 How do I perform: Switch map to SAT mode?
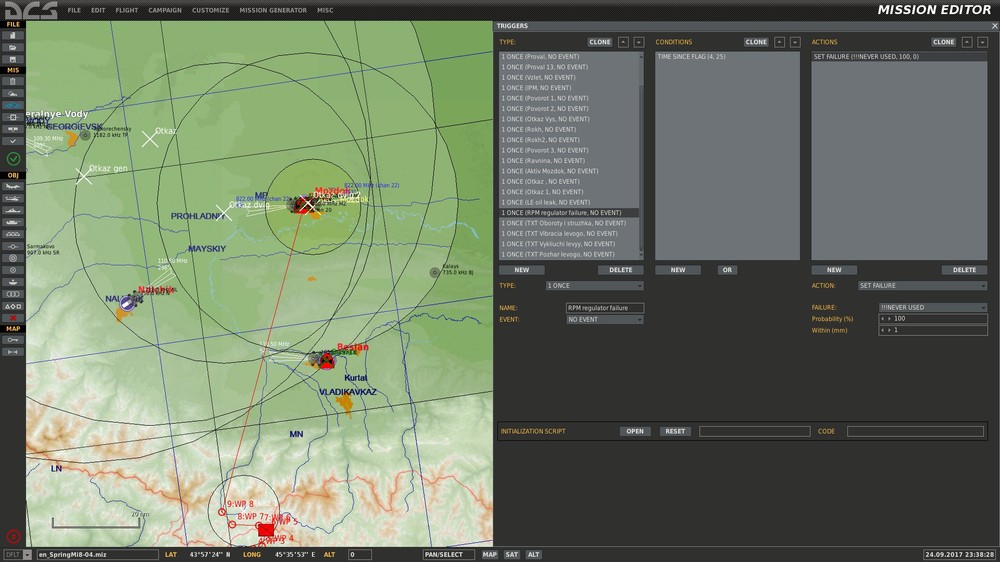coord(511,554)
